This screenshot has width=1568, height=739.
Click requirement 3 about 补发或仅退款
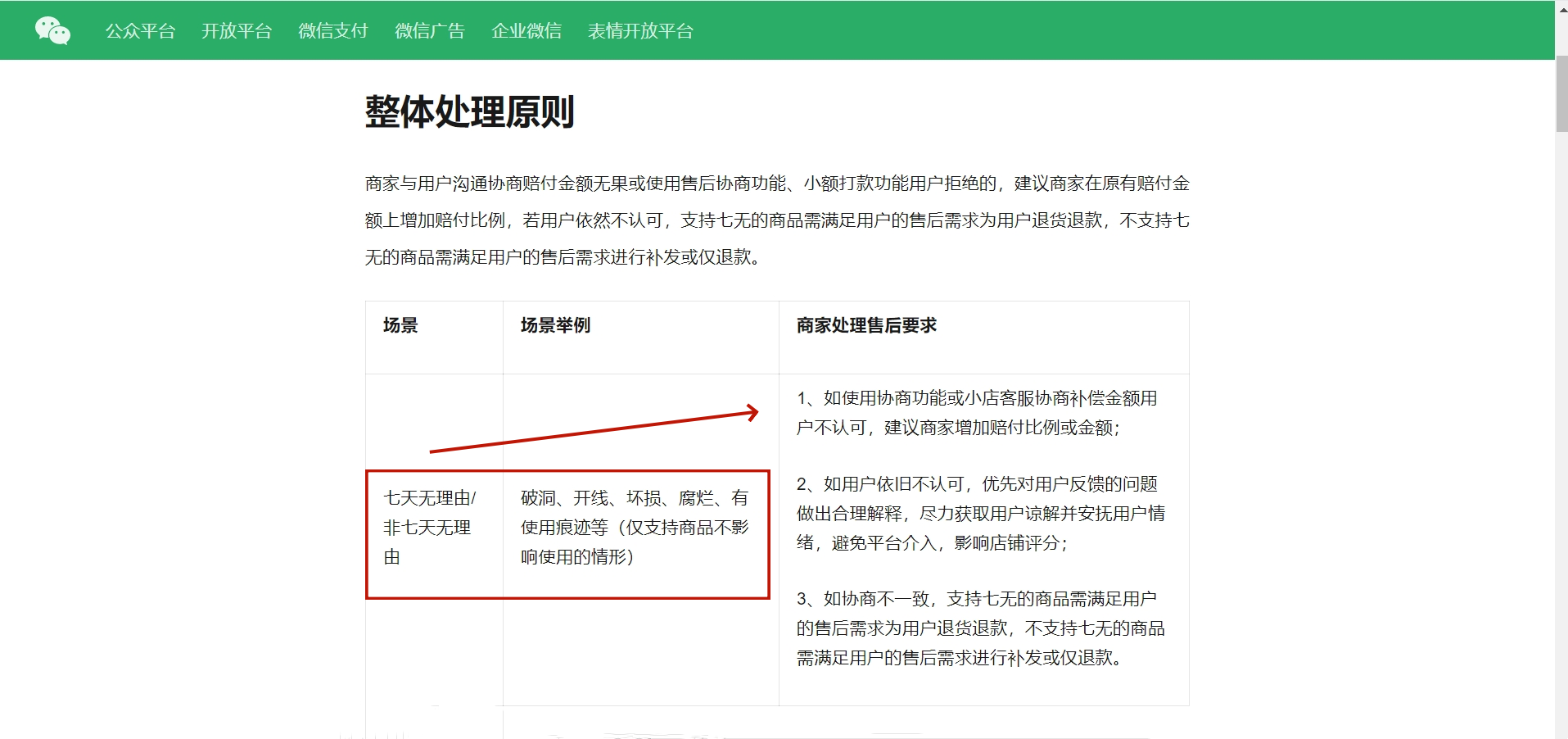click(981, 628)
